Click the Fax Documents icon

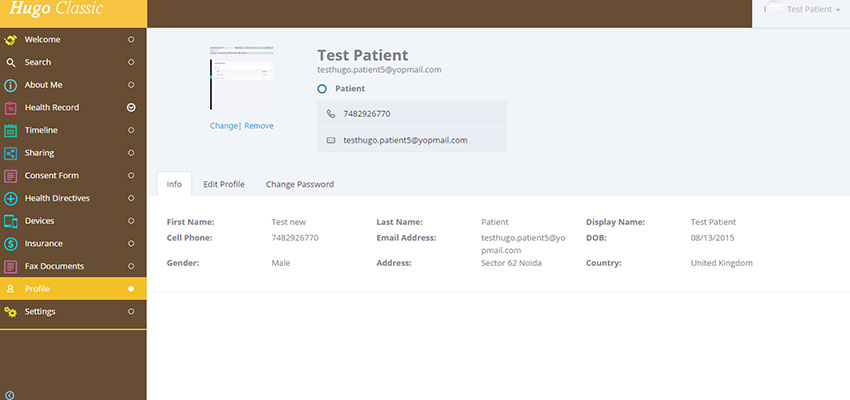pos(10,267)
